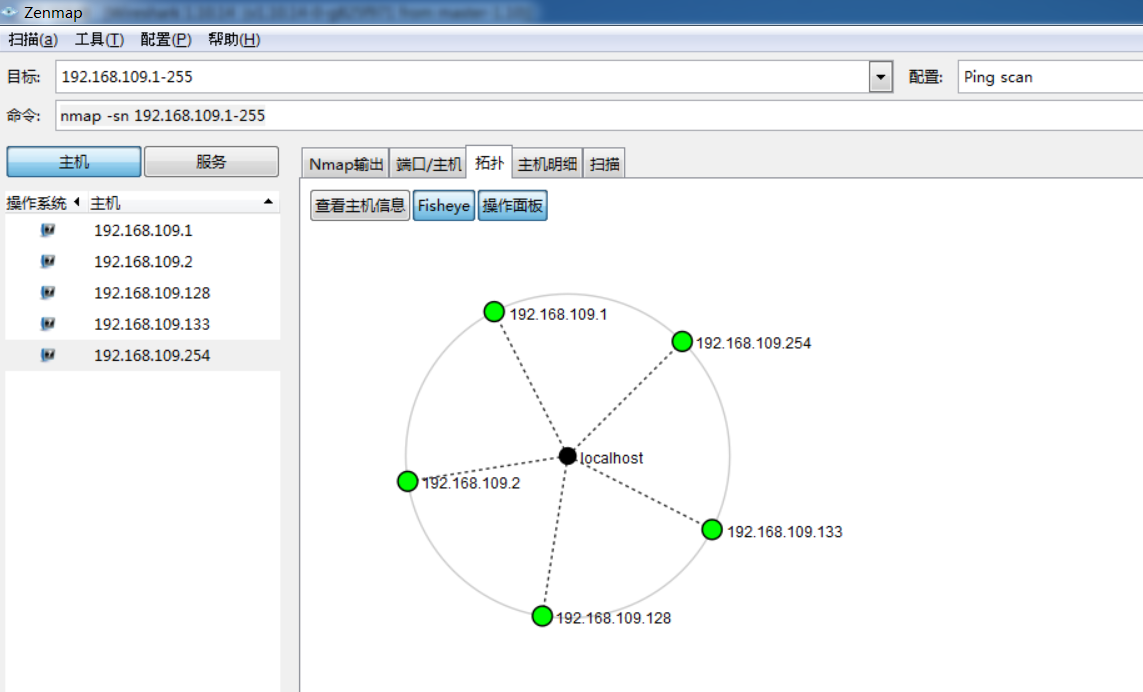Click the 命令 field with nmap -sn command
Screen dimensions: 1143x692
pyautogui.click(x=599, y=115)
